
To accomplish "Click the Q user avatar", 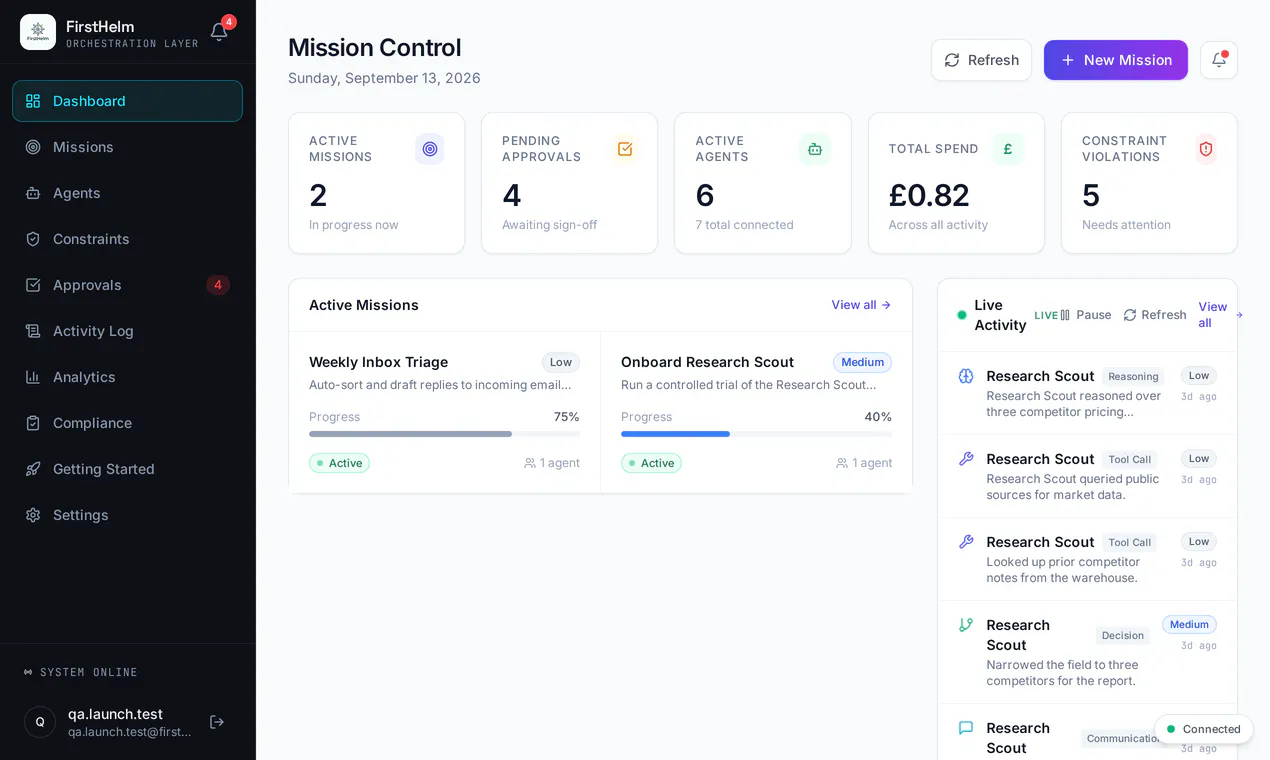I will pyautogui.click(x=40, y=722).
